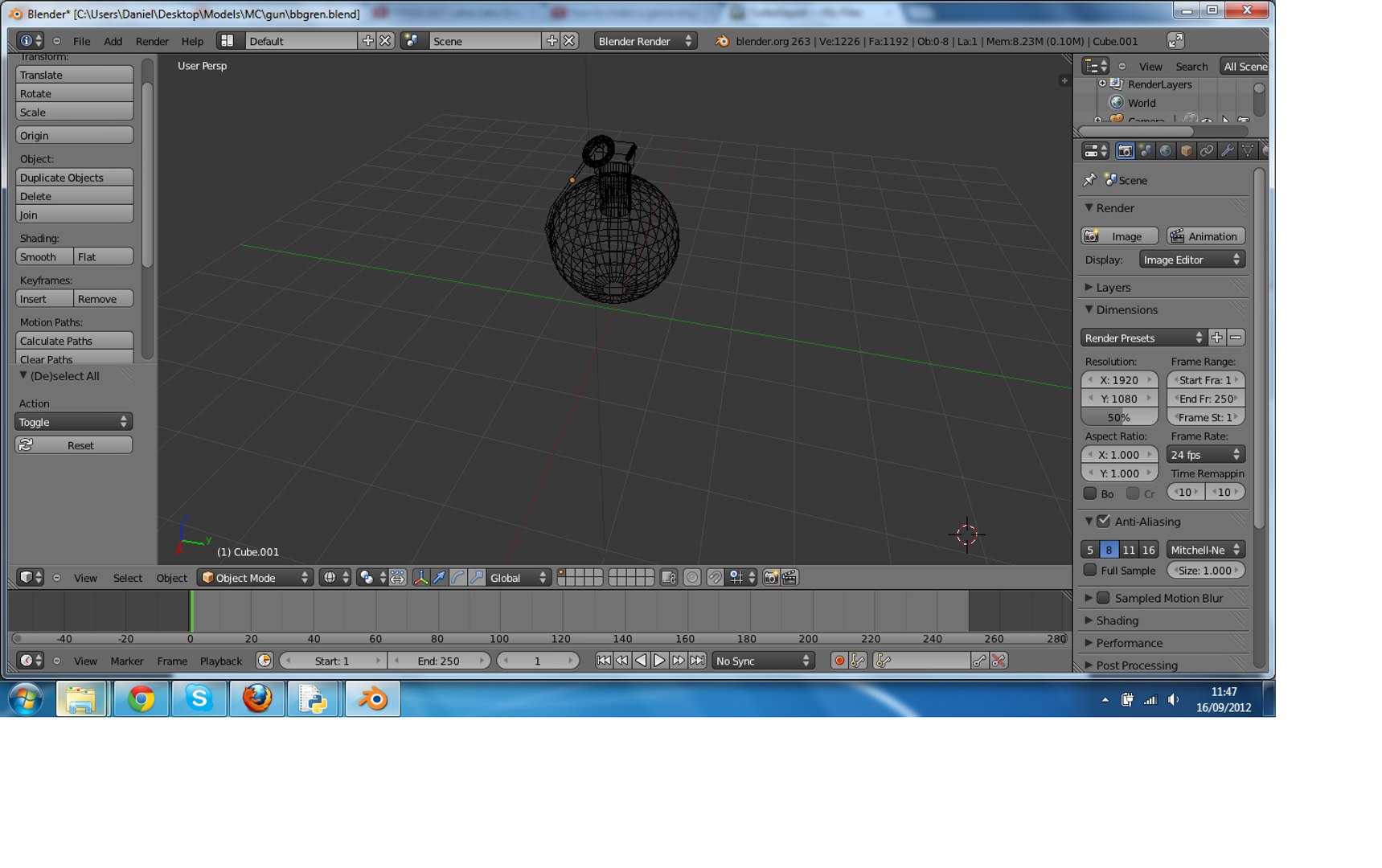Open the Playback menu in timeline
The width and height of the screenshot is (1382, 868).
(x=220, y=661)
